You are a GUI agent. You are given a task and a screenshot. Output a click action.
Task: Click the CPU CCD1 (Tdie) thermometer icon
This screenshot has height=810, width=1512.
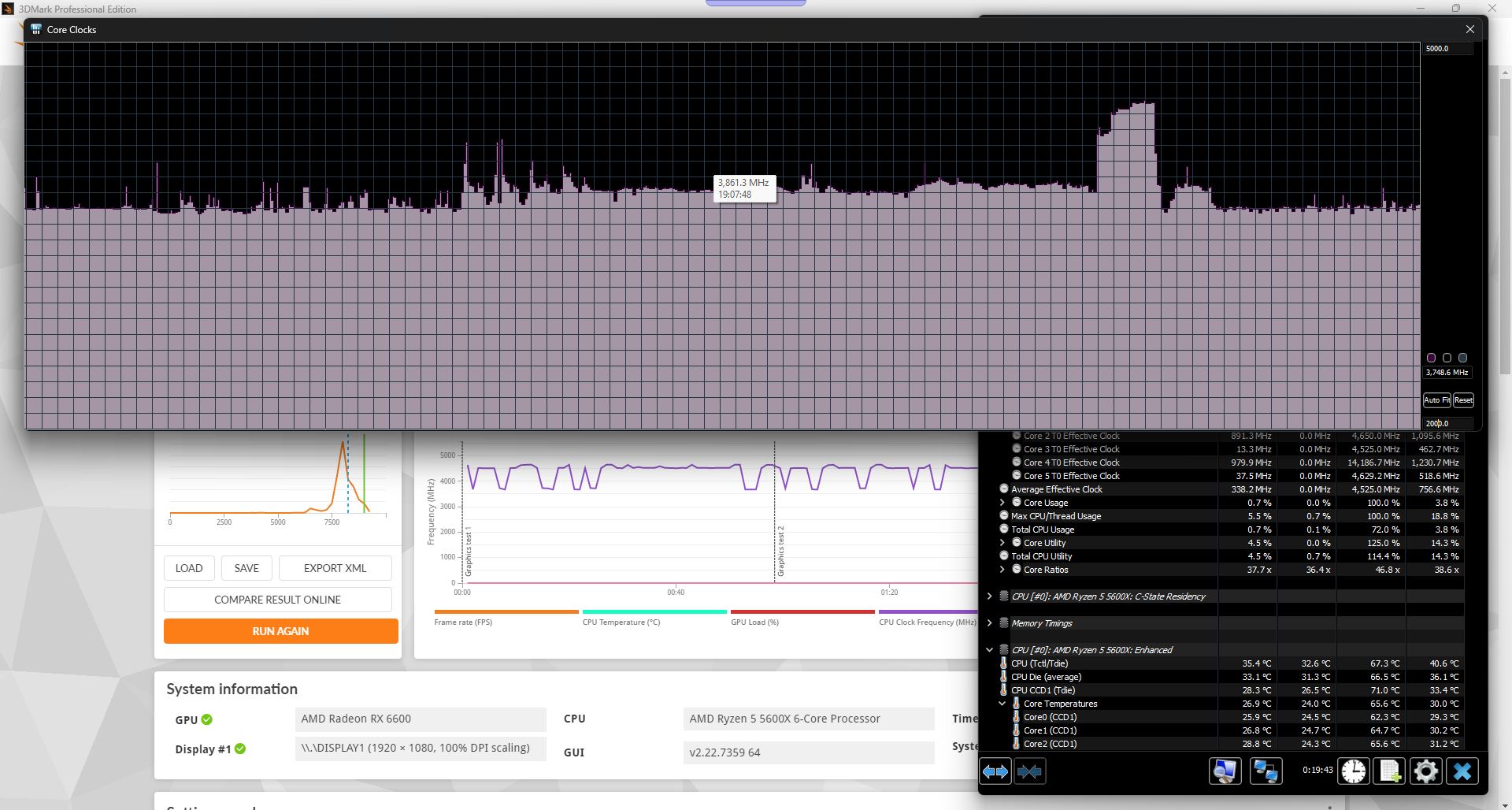(1004, 690)
